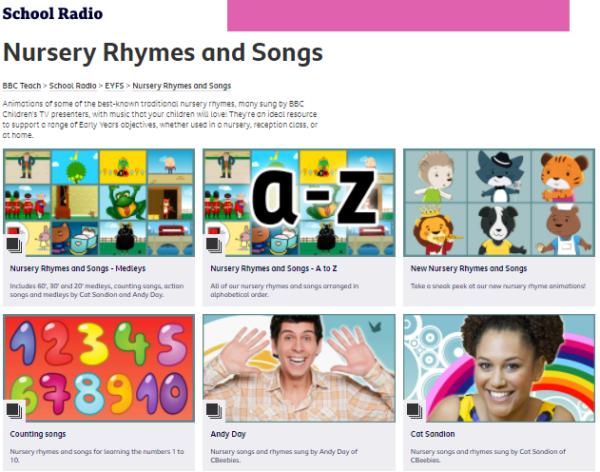The height and width of the screenshot is (472, 600).
Task: Click the collection icon on Counting songs thumbnail
Action: point(15,411)
